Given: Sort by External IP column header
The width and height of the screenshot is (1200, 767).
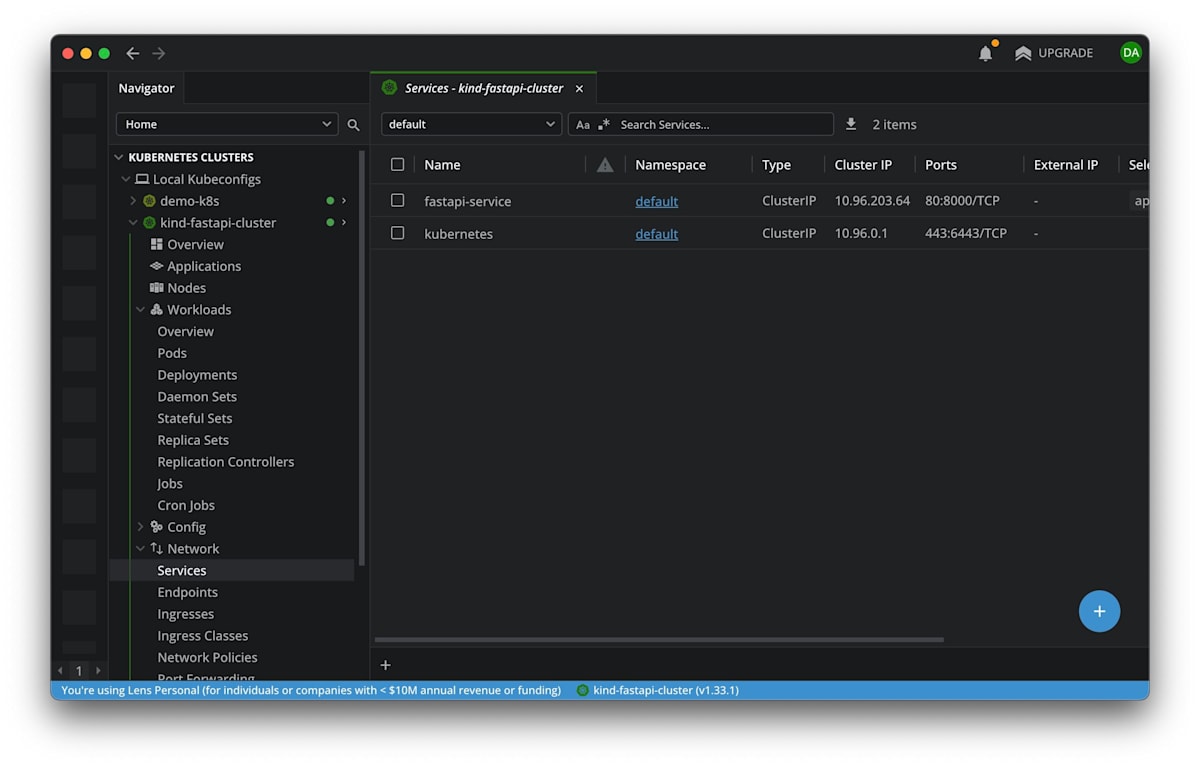Looking at the screenshot, I should (x=1066, y=165).
